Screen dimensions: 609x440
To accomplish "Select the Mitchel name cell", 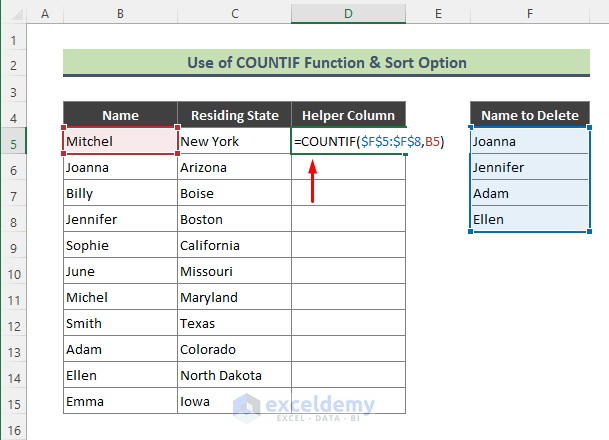I will [x=120, y=142].
